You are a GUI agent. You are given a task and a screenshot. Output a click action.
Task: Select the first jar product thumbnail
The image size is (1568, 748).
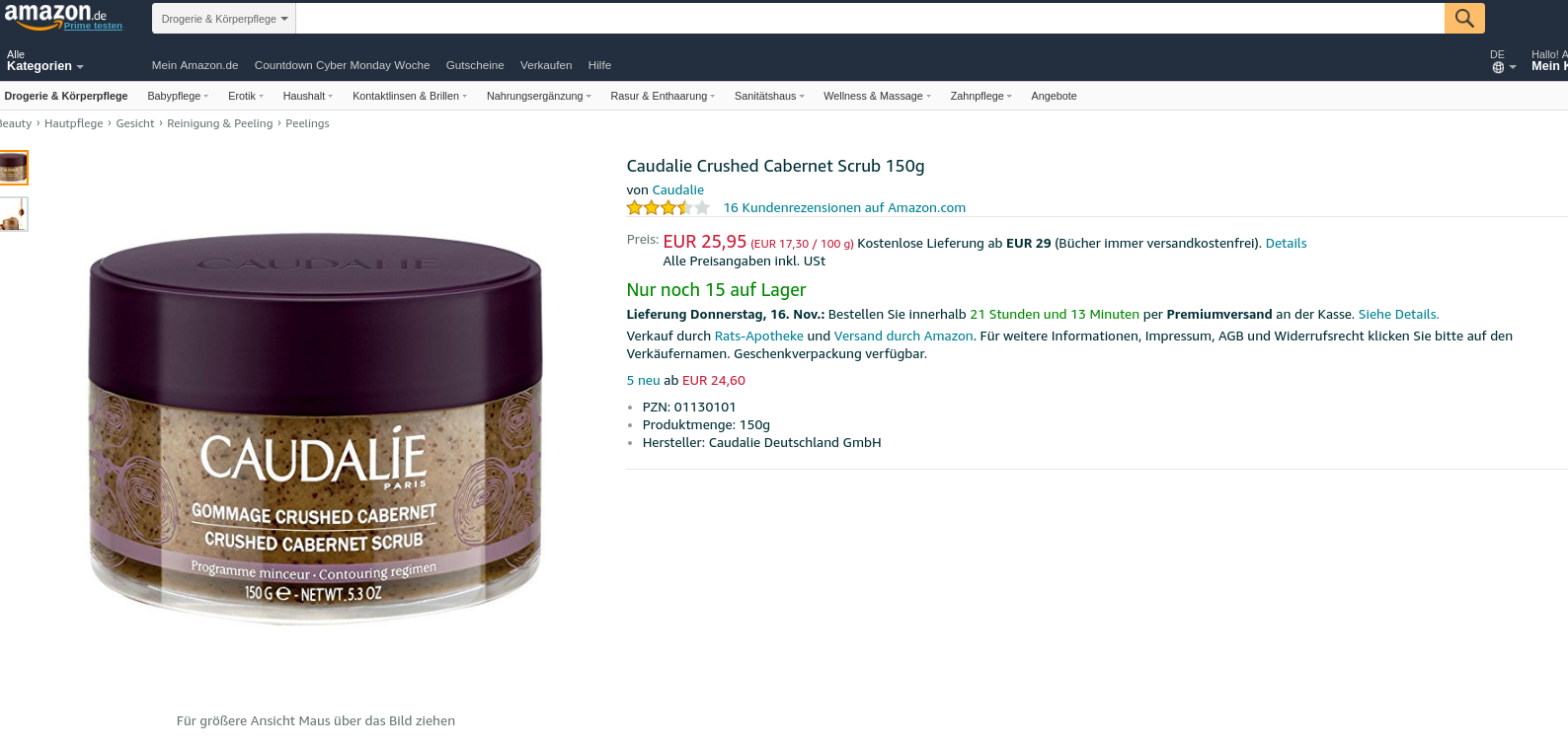pos(14,168)
